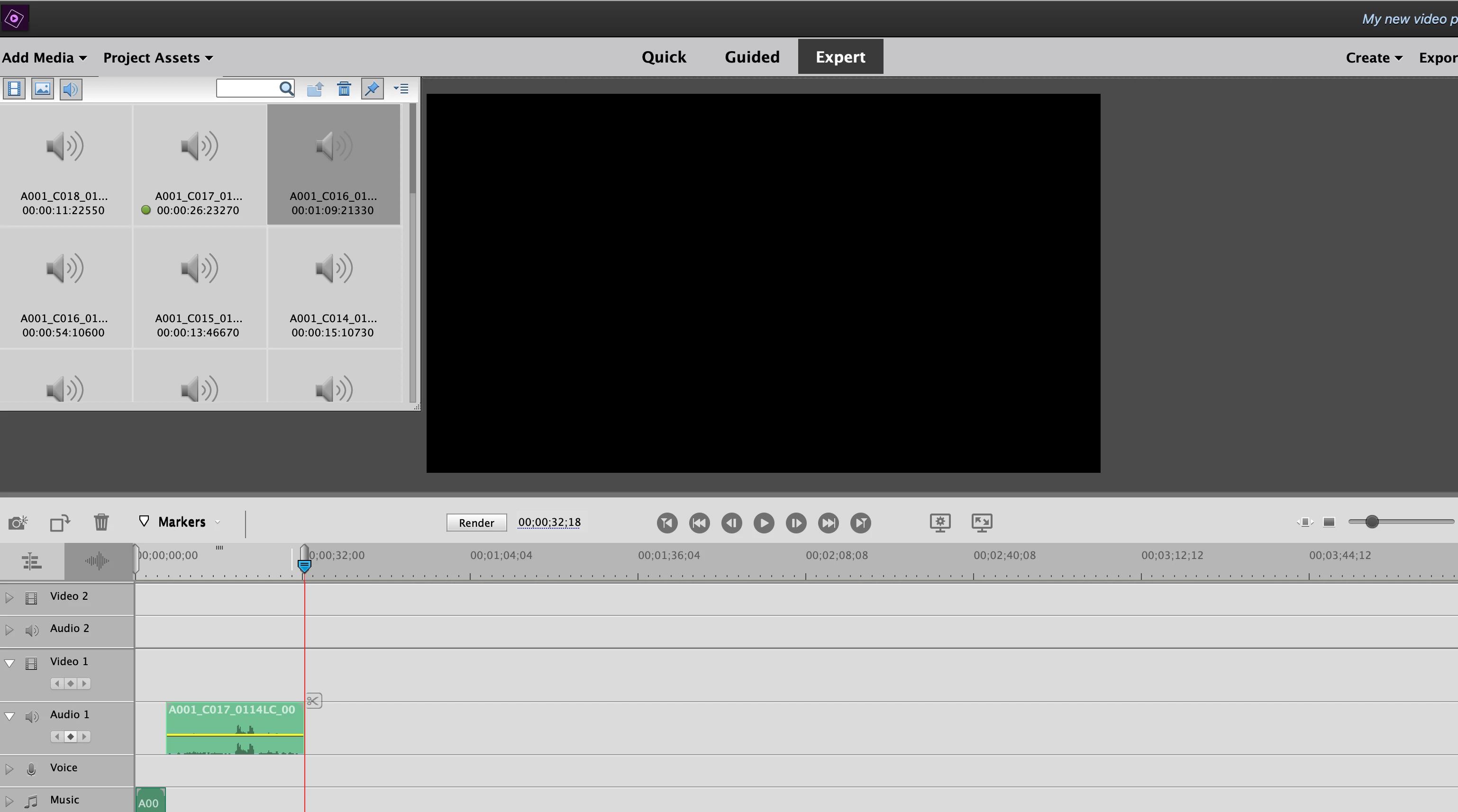Click the freeze frame camera icon
This screenshot has width=1458, height=812.
click(18, 522)
